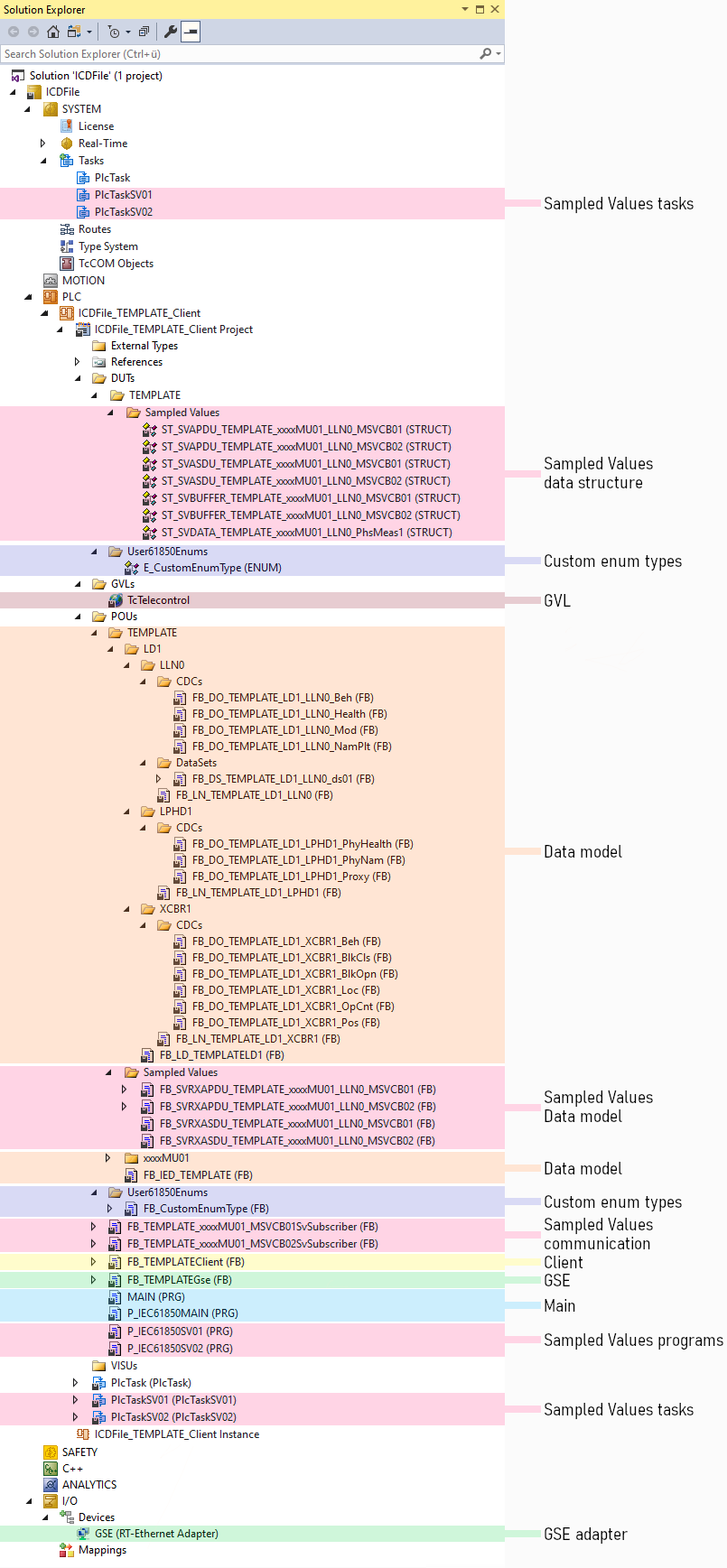Select the TcTelecontrol GVL icon
The width and height of the screenshot is (727, 1568).
pyautogui.click(x=116, y=600)
